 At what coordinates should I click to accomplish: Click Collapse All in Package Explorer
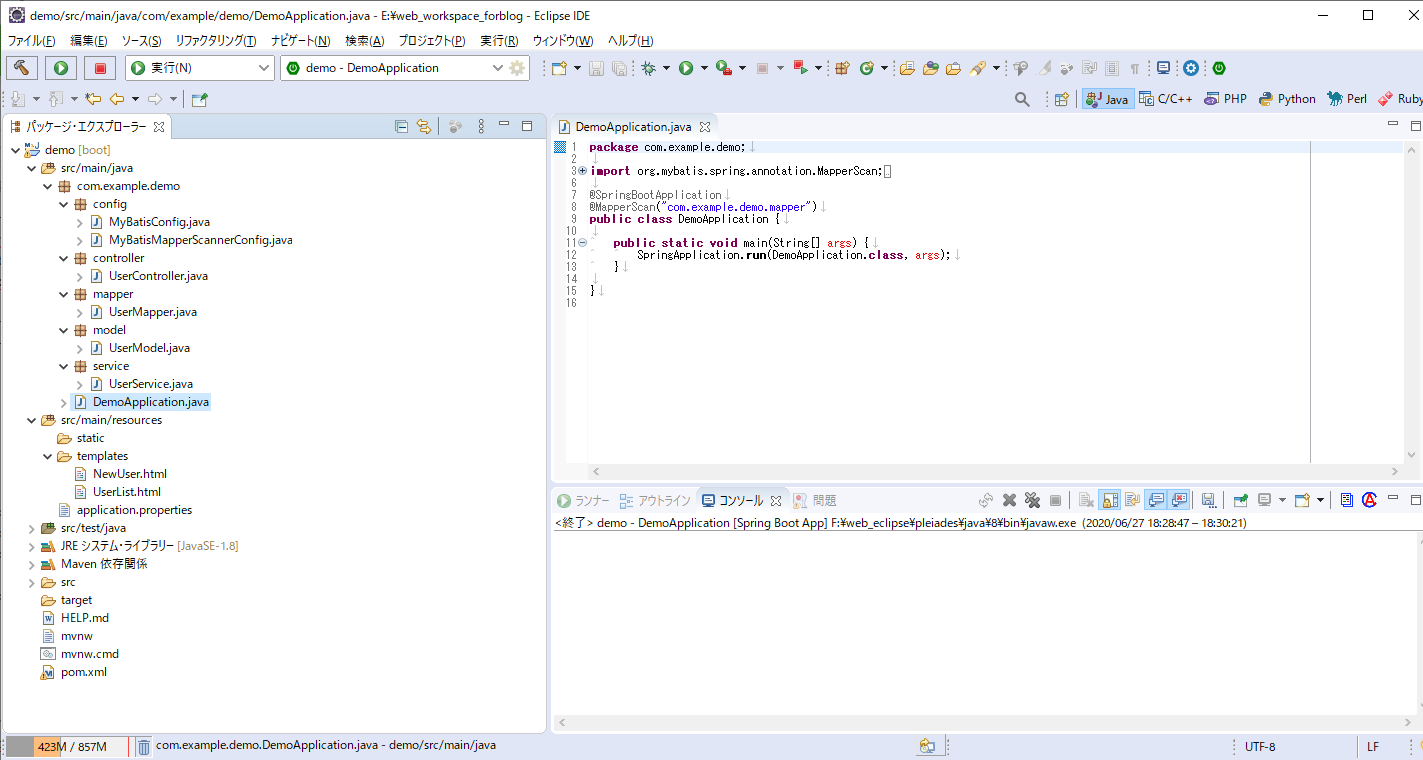click(401, 126)
